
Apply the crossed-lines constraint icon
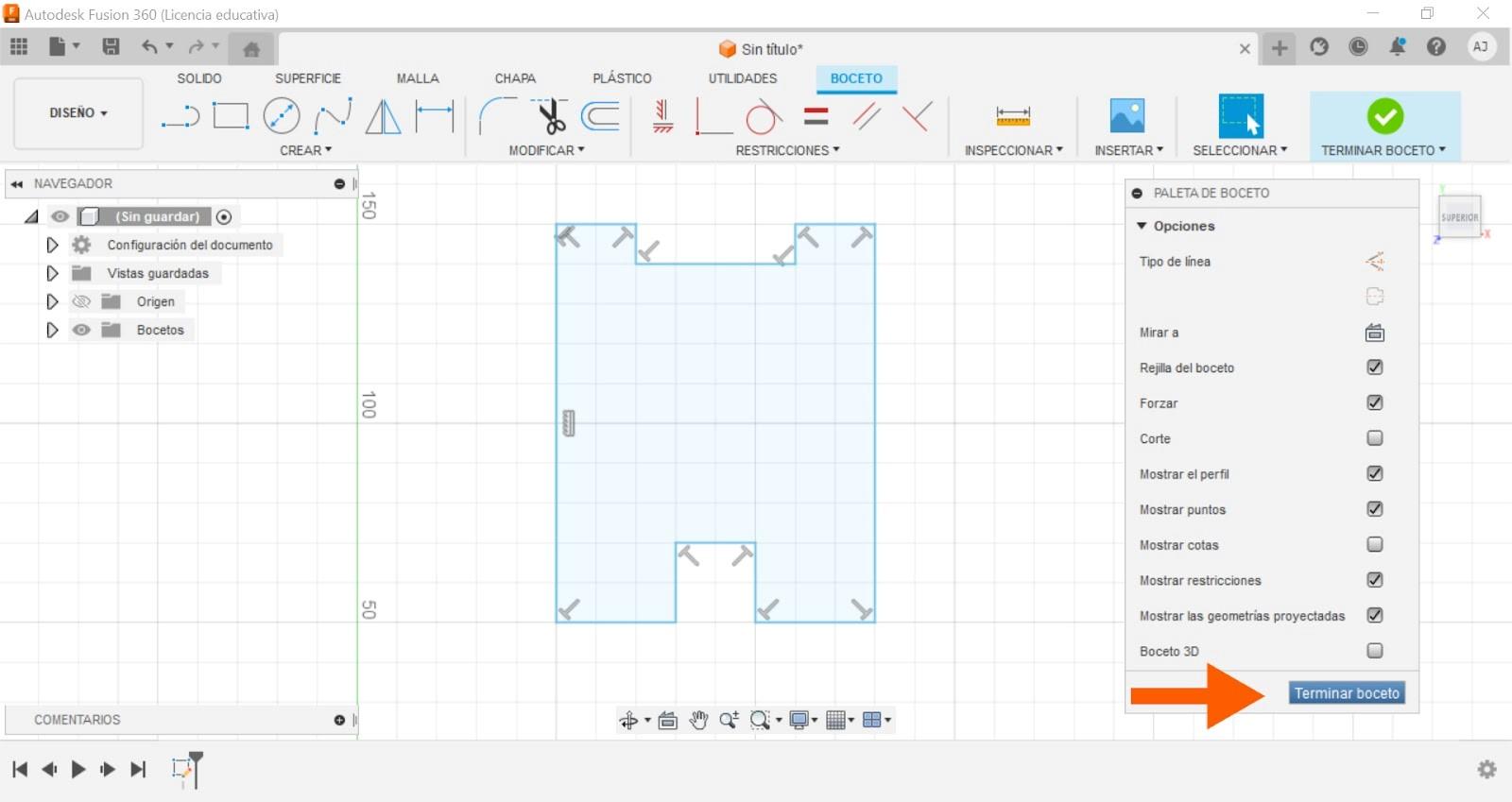917,116
